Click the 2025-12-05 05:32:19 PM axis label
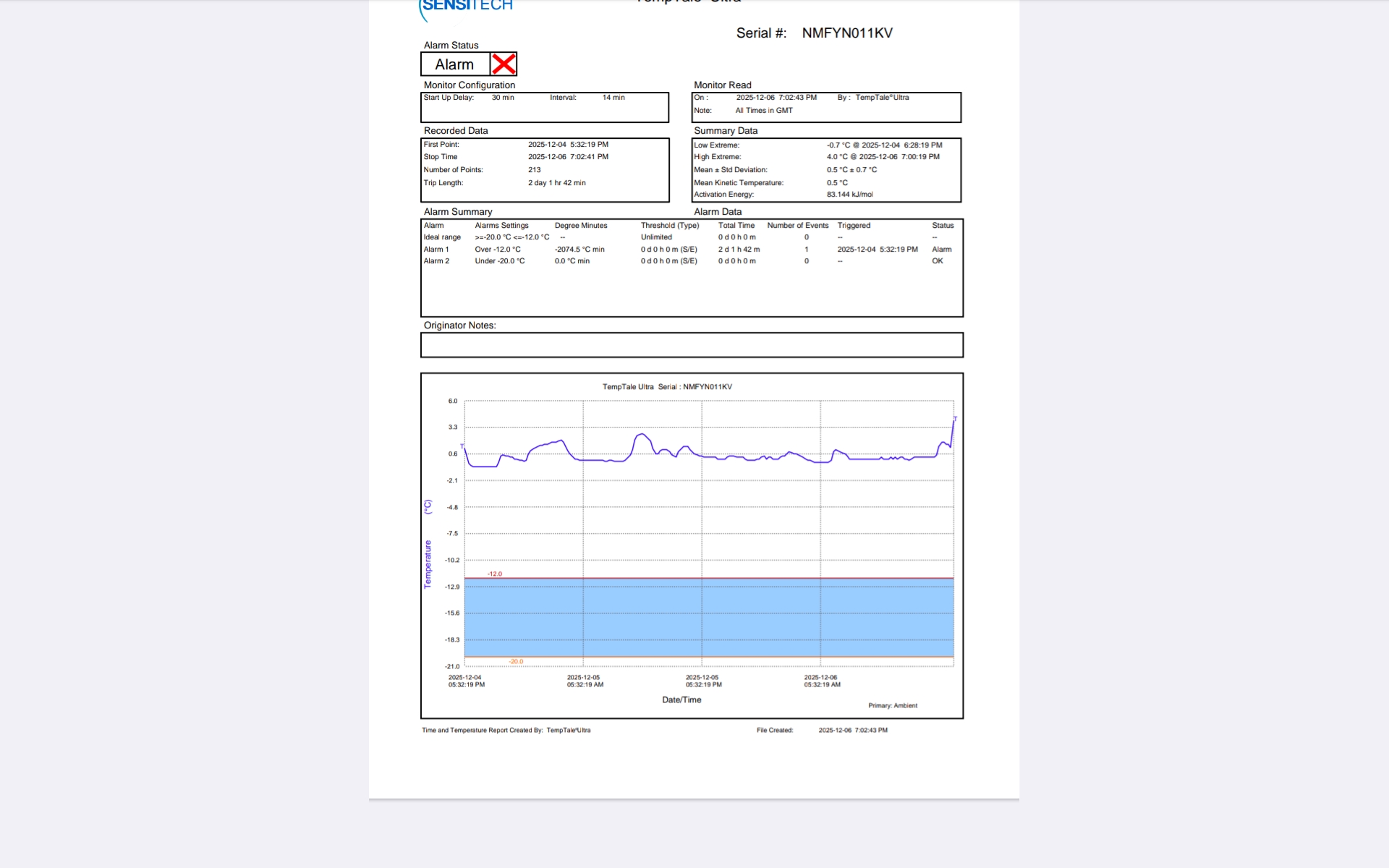 pyautogui.click(x=703, y=681)
